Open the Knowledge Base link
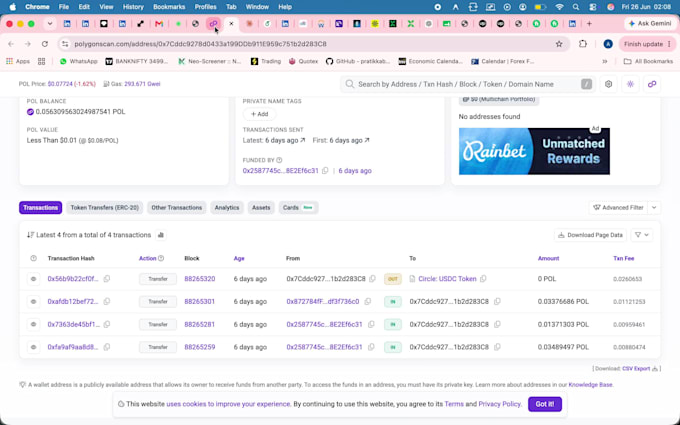Viewport: 680px width, 425px height. pyautogui.click(x=590, y=385)
